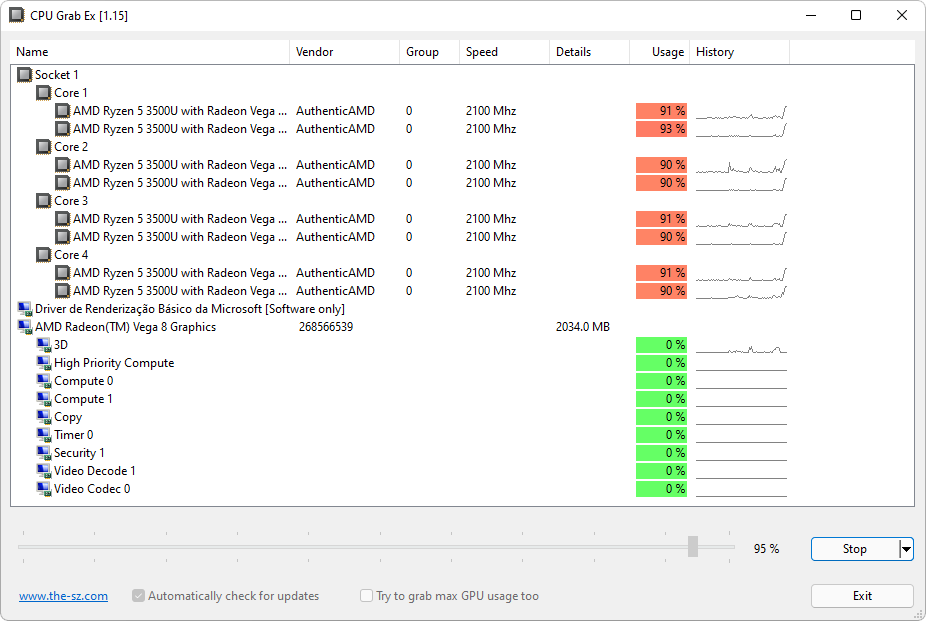Sort by the Name column header
Viewport: 926px width, 621px height.
pyautogui.click(x=150, y=52)
